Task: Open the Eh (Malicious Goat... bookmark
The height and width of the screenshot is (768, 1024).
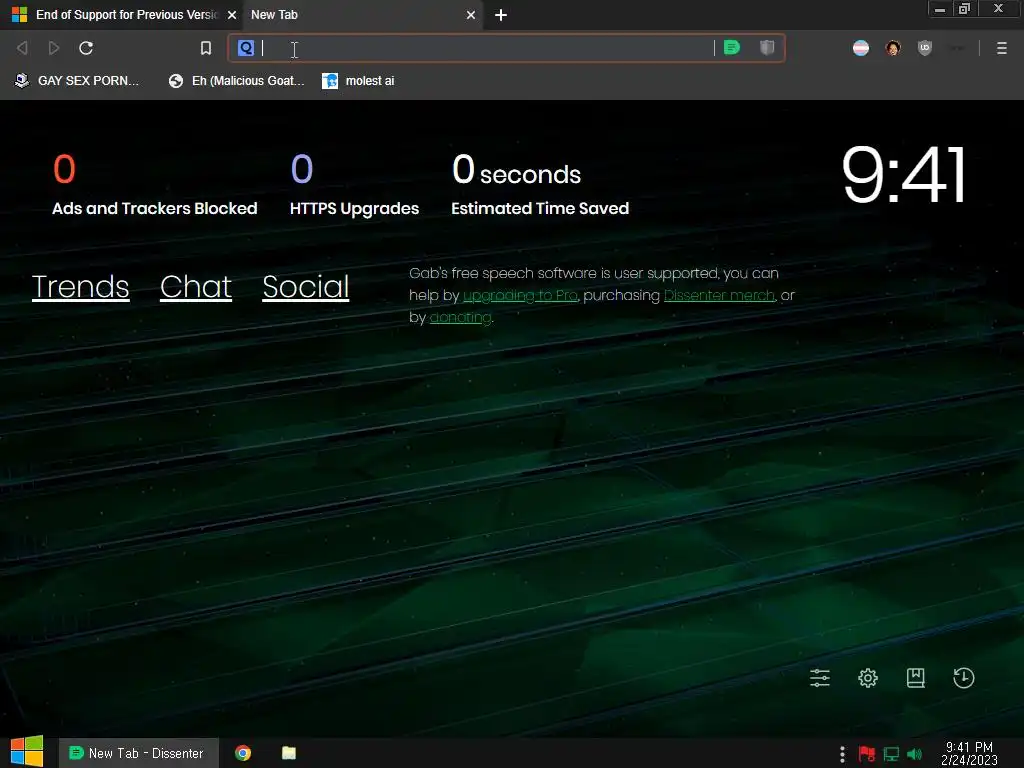Action: (x=236, y=81)
